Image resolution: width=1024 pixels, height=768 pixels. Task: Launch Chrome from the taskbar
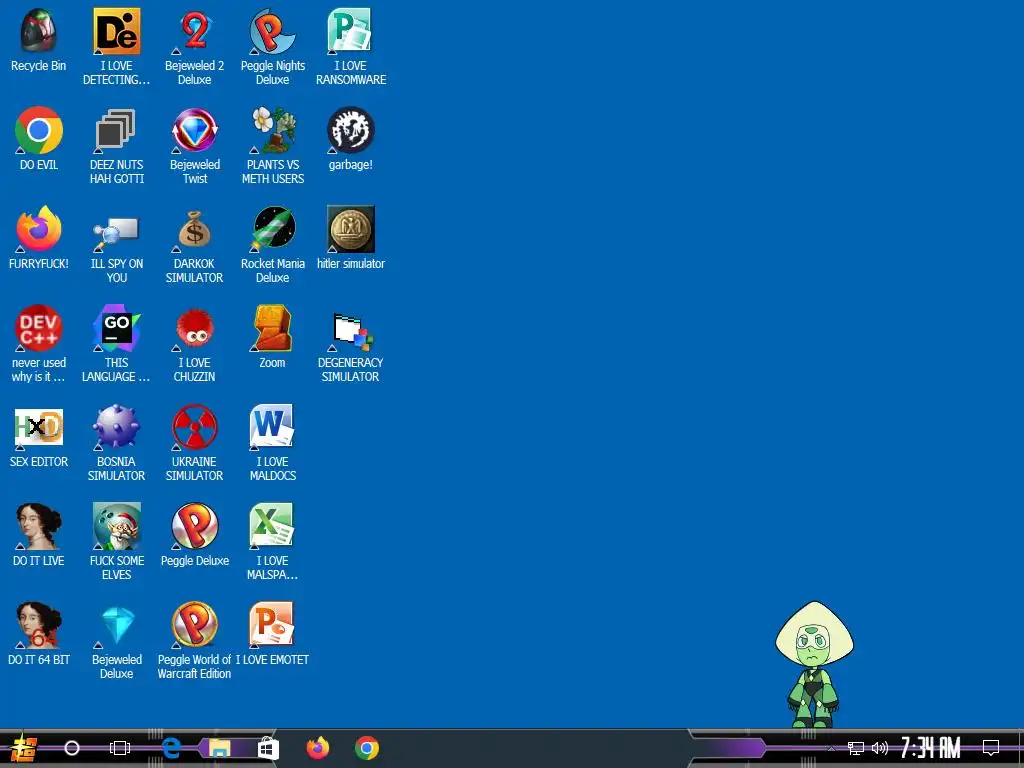(367, 748)
